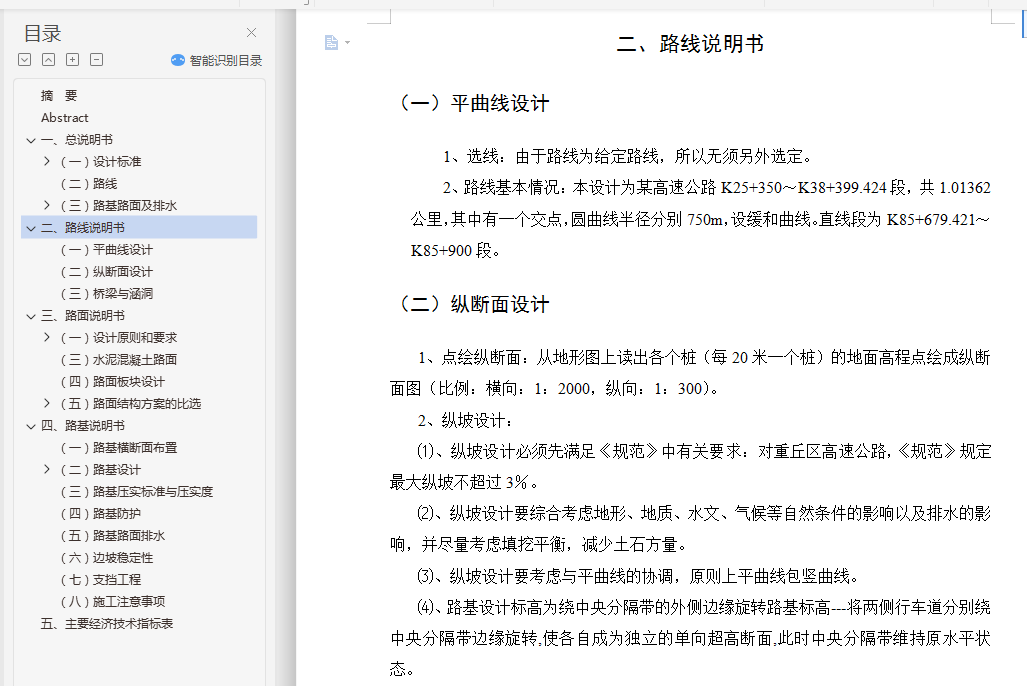Expand the (五)路面结构方案的比选 outline node
The height and width of the screenshot is (686, 1027).
pyautogui.click(x=47, y=403)
